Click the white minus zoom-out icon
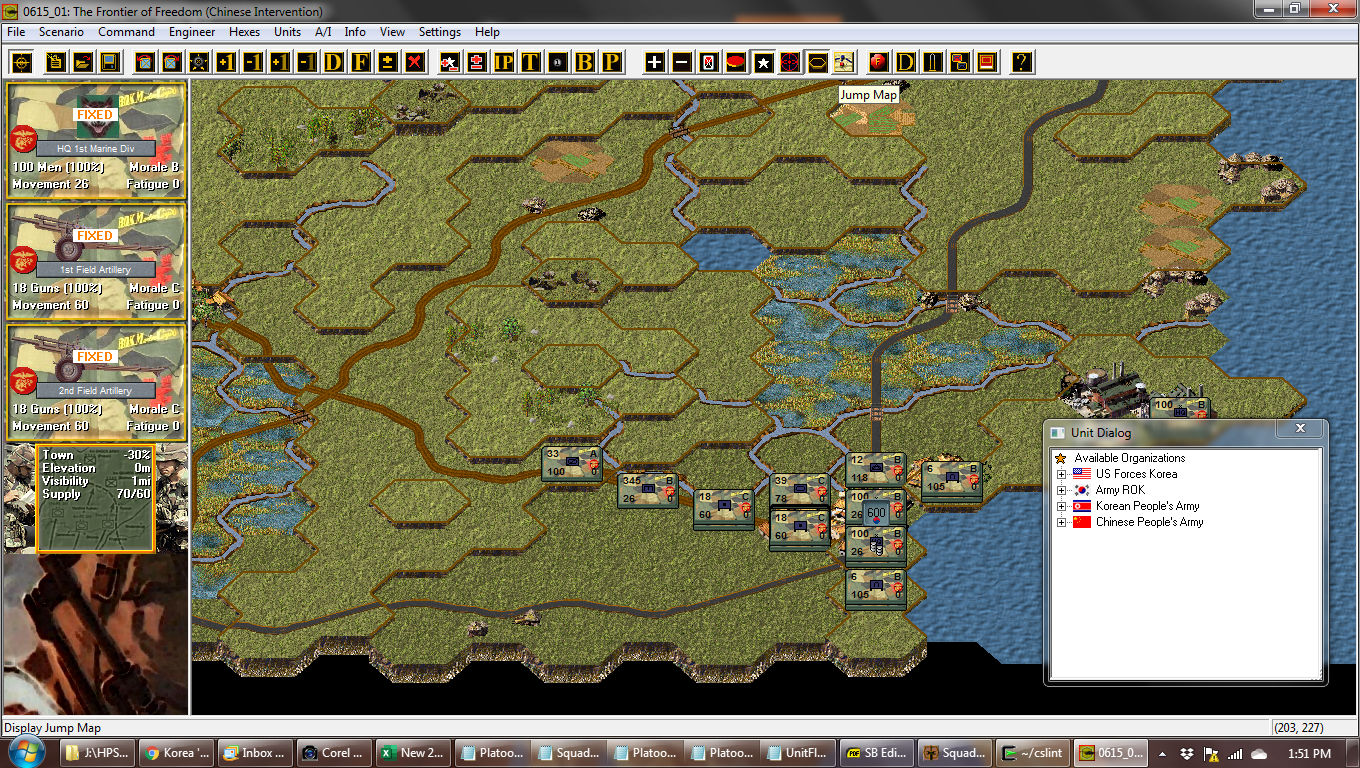Image resolution: width=1360 pixels, height=768 pixels. [682, 62]
